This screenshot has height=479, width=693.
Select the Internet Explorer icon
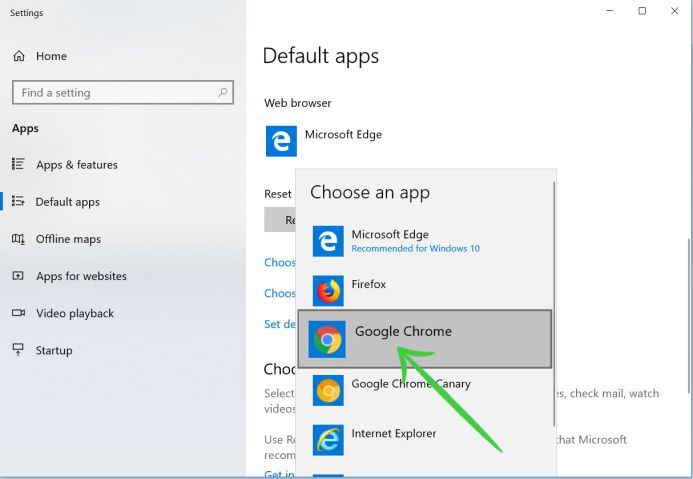pyautogui.click(x=328, y=439)
